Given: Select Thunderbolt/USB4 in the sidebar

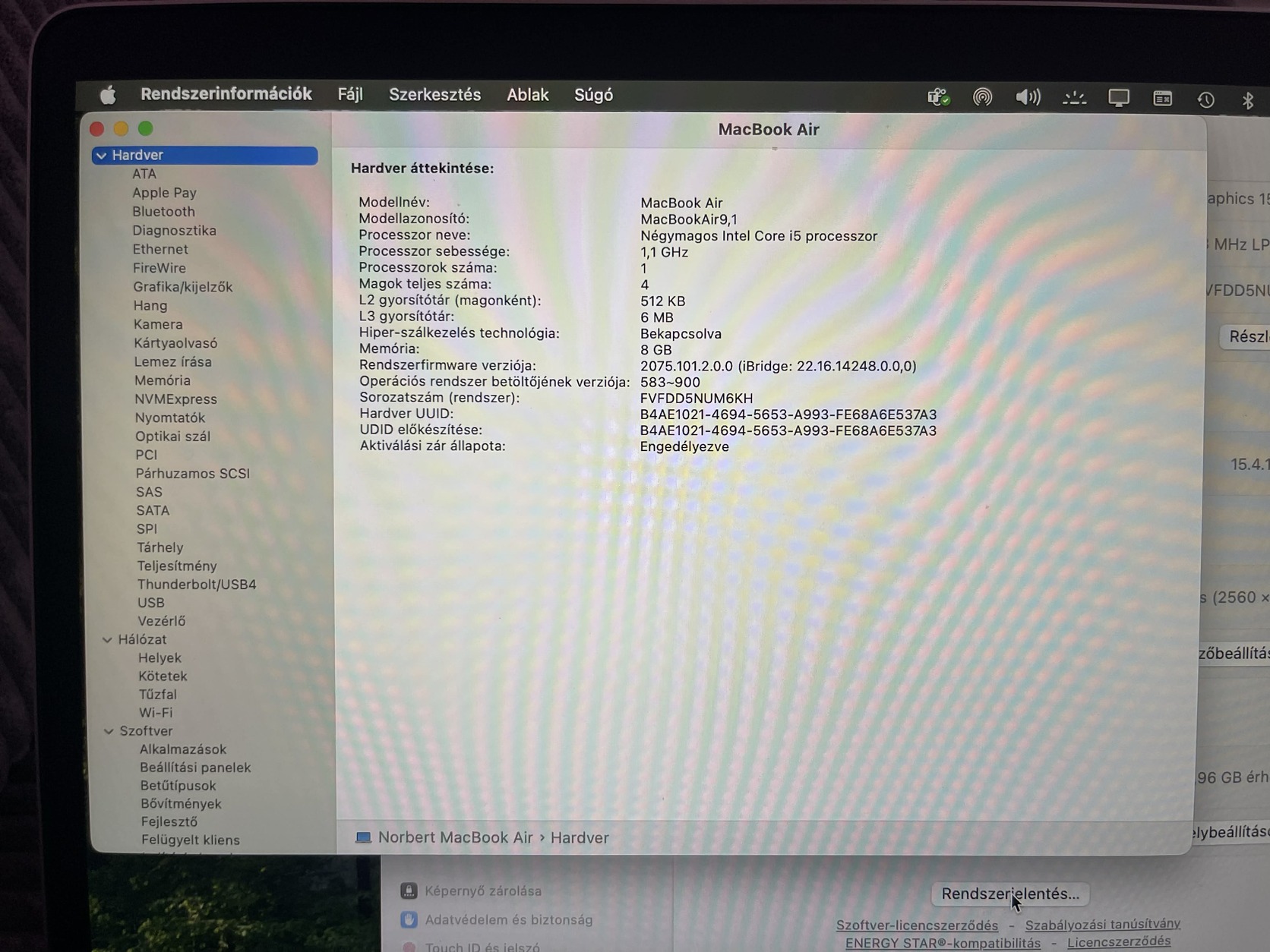Looking at the screenshot, I should click(196, 585).
